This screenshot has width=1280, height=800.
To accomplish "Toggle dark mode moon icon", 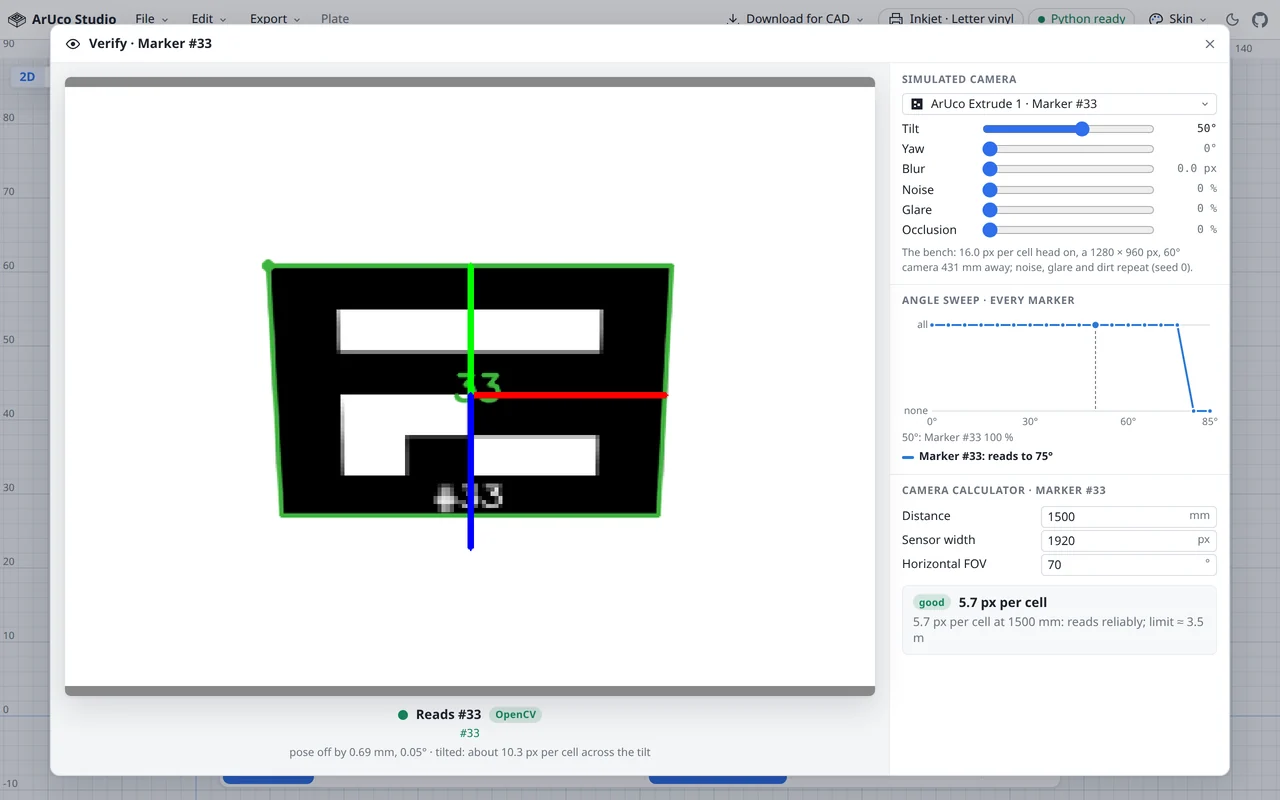I will point(1232,19).
